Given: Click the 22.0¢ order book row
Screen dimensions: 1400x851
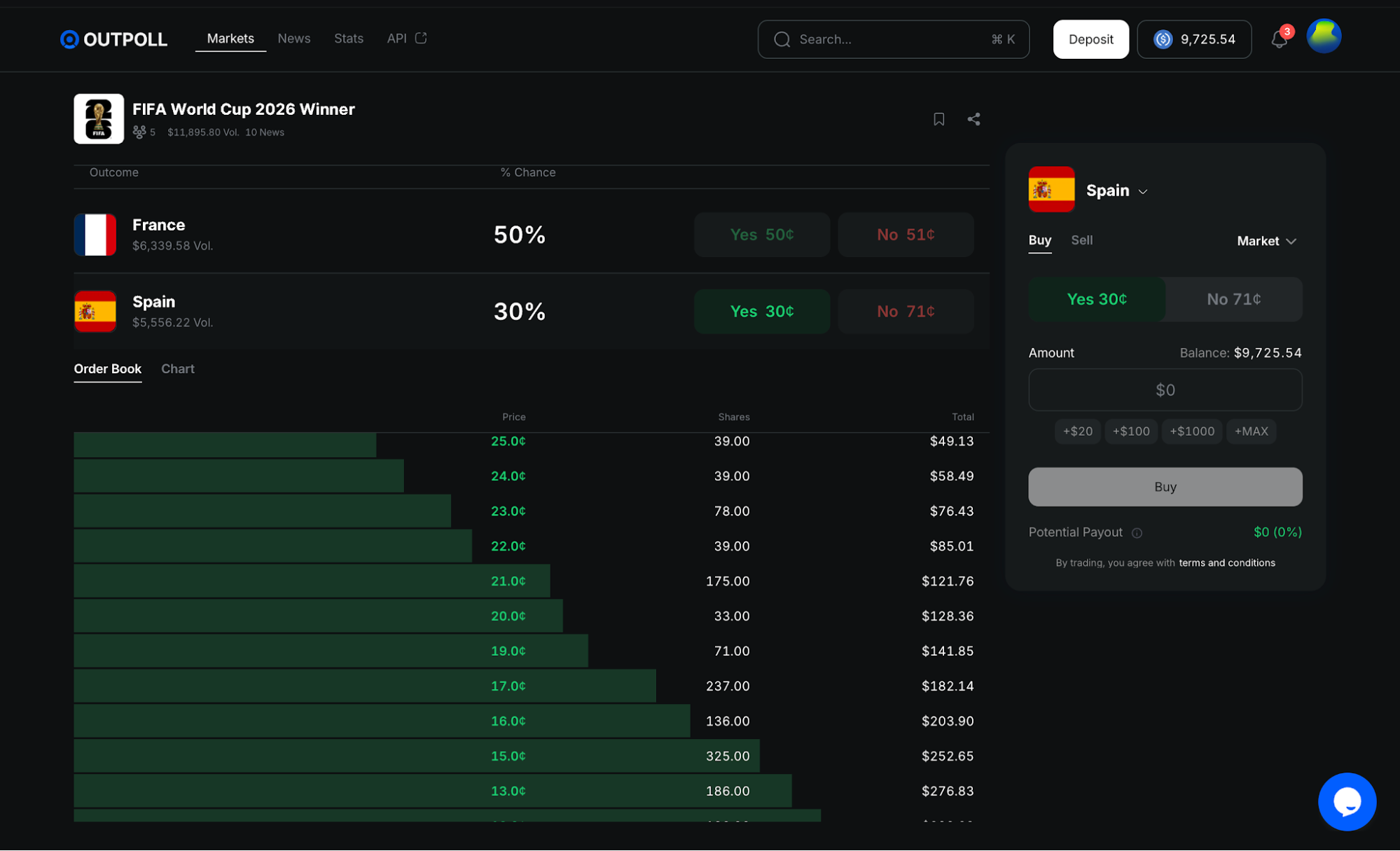Looking at the screenshot, I should (531, 546).
